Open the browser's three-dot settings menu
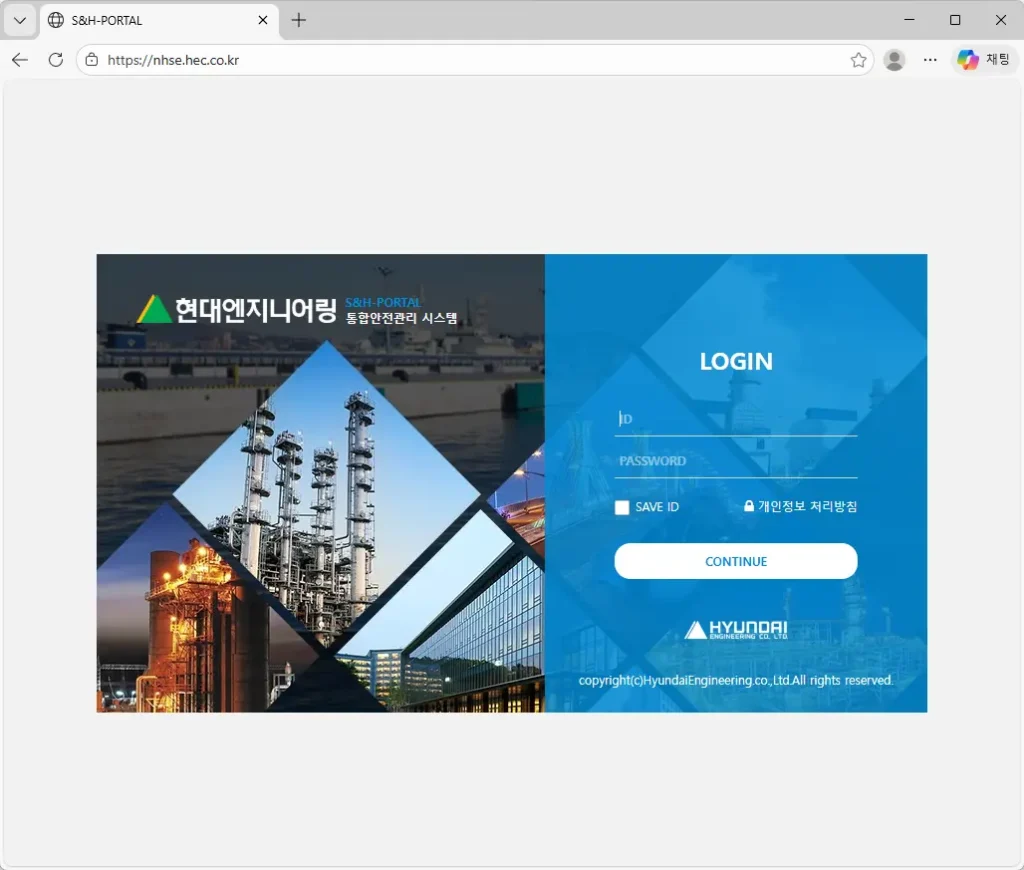 click(930, 60)
